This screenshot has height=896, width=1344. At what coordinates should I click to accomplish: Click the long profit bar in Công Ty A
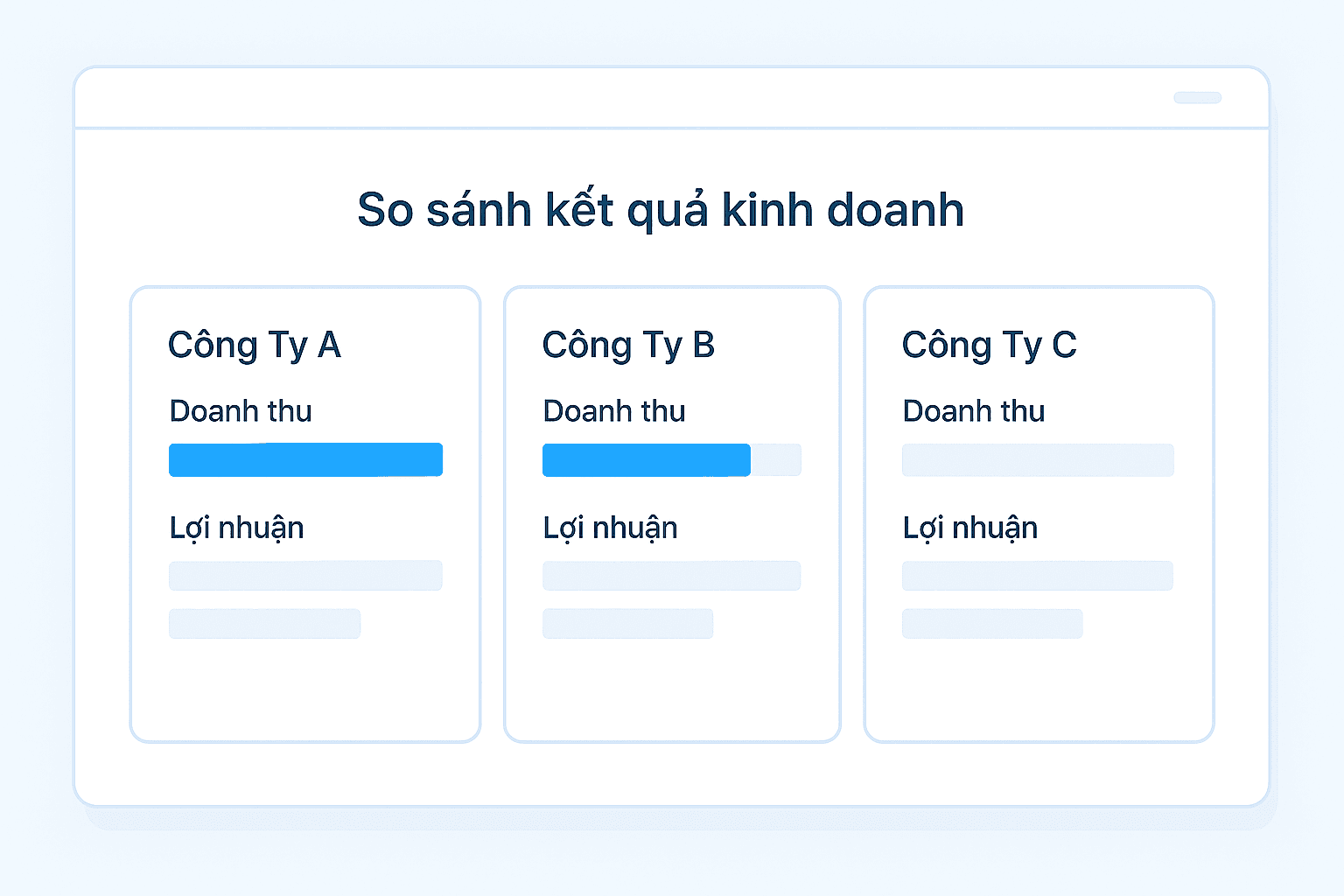pyautogui.click(x=305, y=576)
